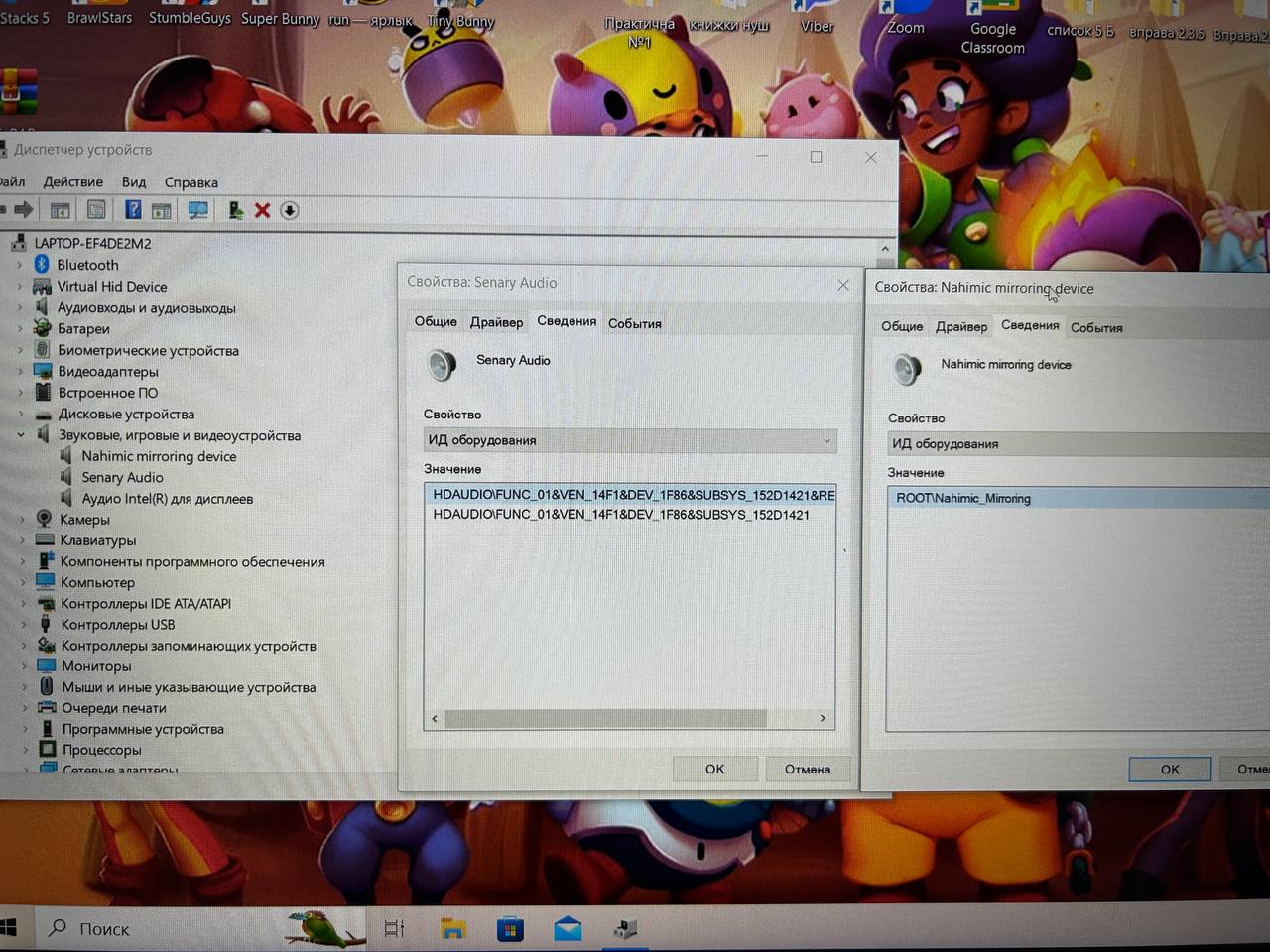The width and height of the screenshot is (1270, 952).
Task: Toggle the console tree pane toolbar icon
Action: click(x=61, y=210)
